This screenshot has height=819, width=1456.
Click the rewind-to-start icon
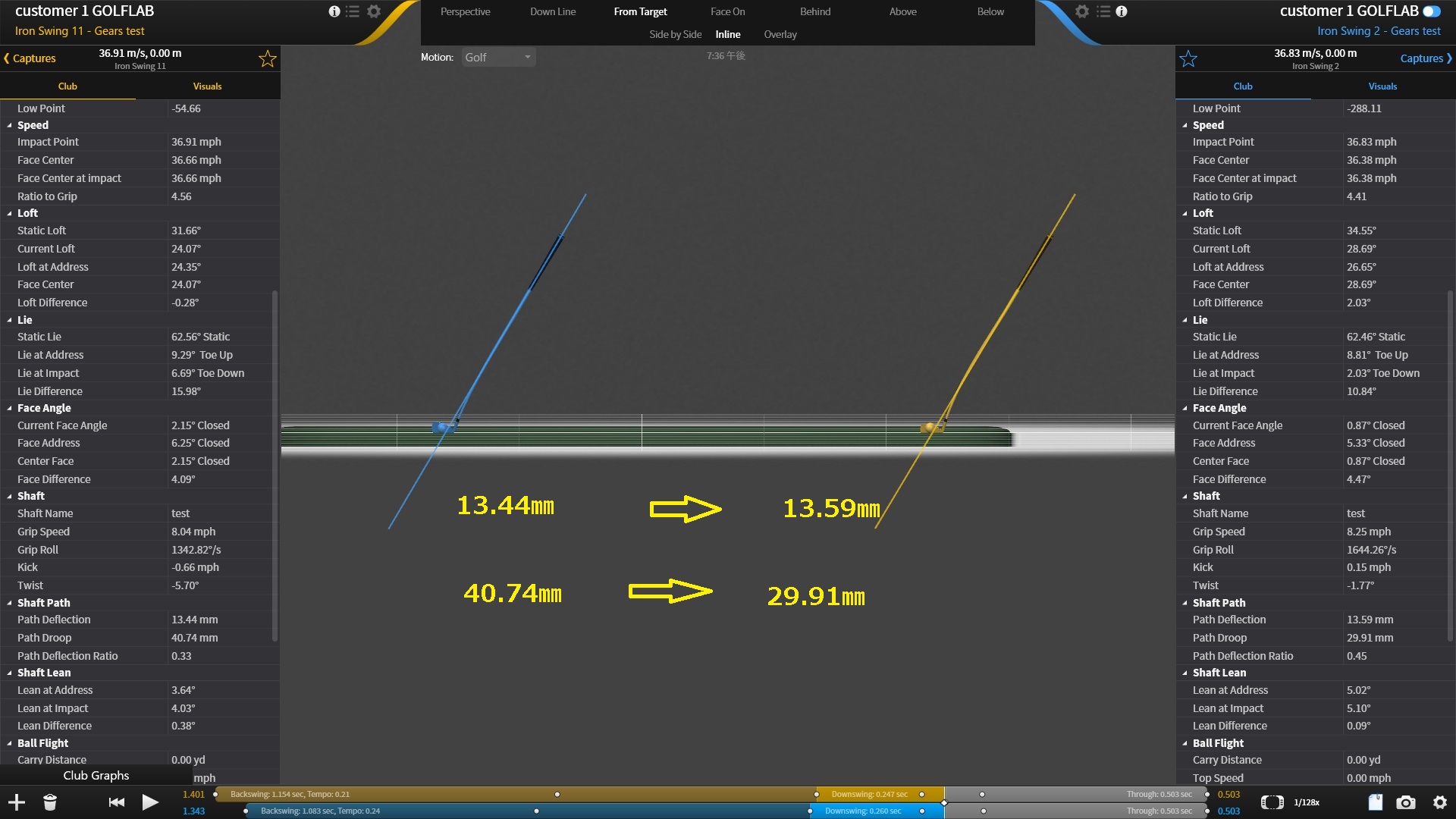116,802
